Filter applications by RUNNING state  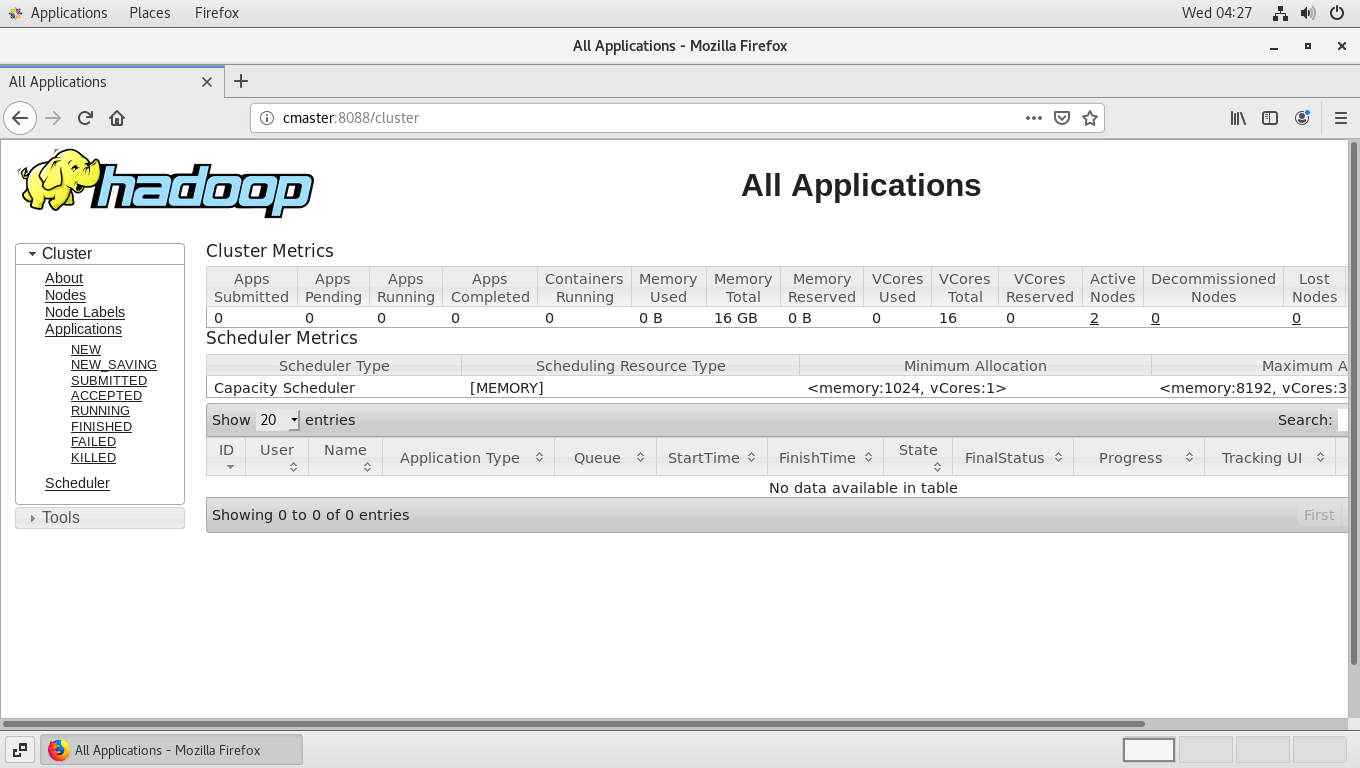[100, 411]
